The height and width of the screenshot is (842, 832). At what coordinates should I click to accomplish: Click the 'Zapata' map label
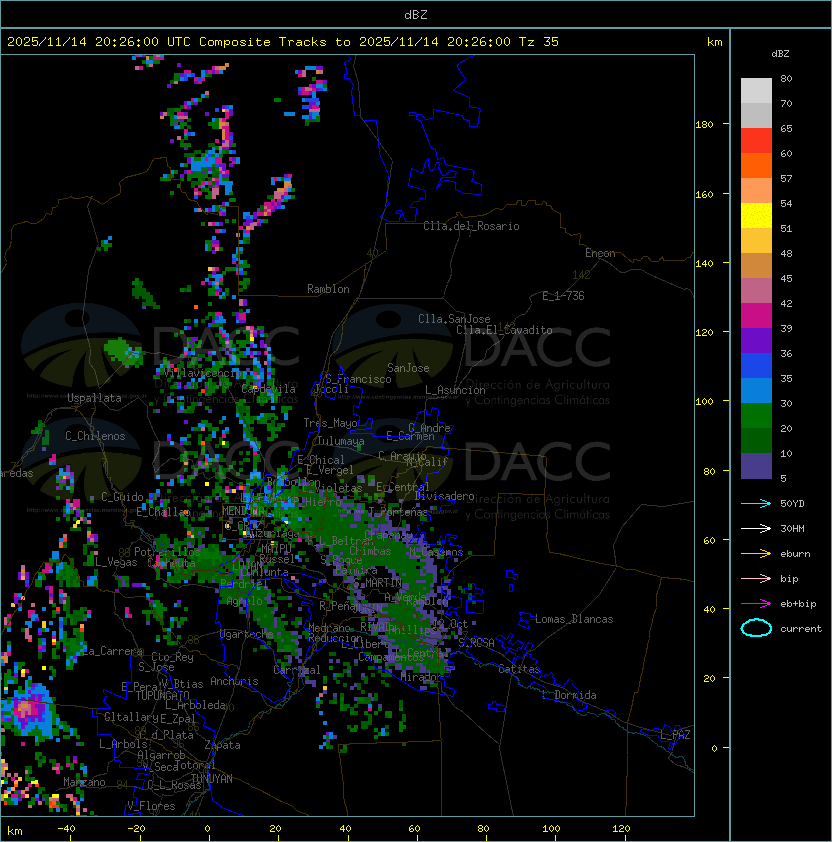222,745
